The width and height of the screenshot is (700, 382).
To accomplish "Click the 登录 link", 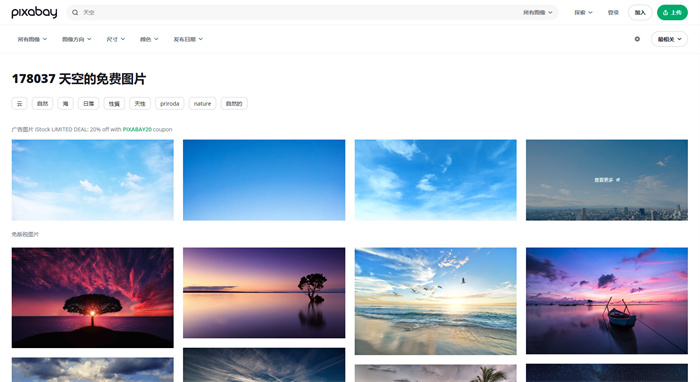I will [x=613, y=12].
